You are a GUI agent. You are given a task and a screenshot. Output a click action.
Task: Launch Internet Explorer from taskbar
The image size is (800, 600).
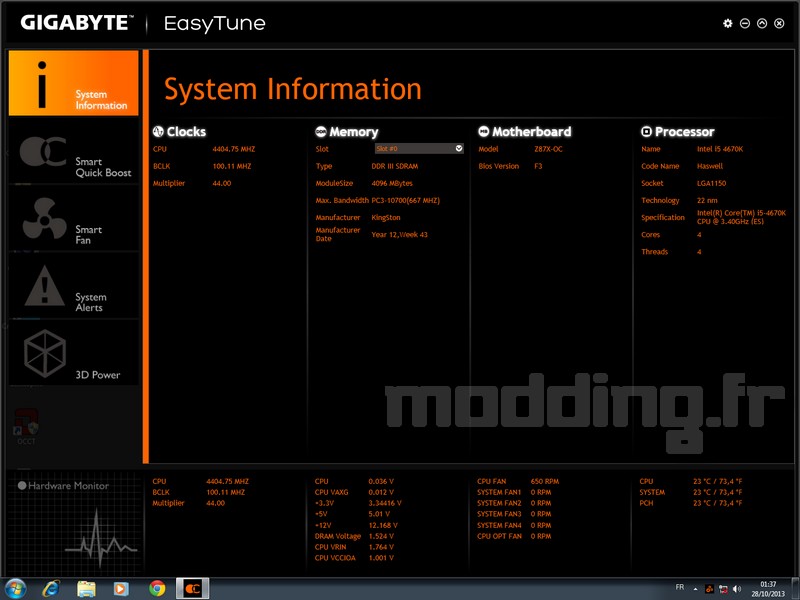[51, 589]
